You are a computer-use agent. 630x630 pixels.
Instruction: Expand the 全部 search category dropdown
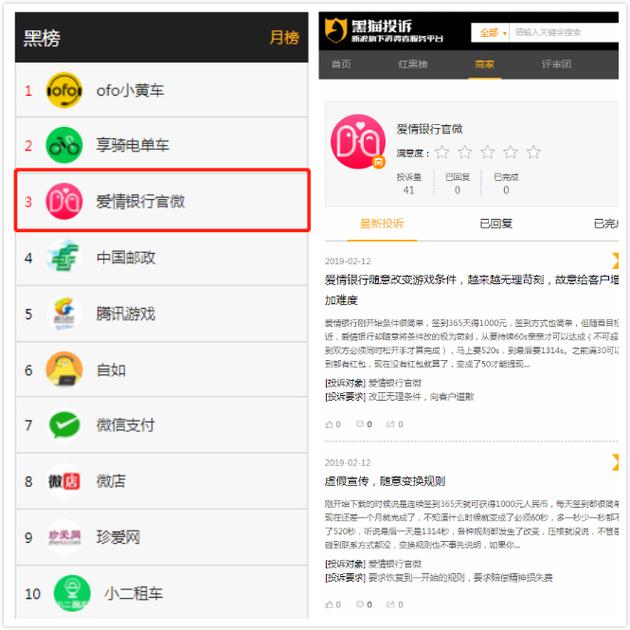(492, 33)
